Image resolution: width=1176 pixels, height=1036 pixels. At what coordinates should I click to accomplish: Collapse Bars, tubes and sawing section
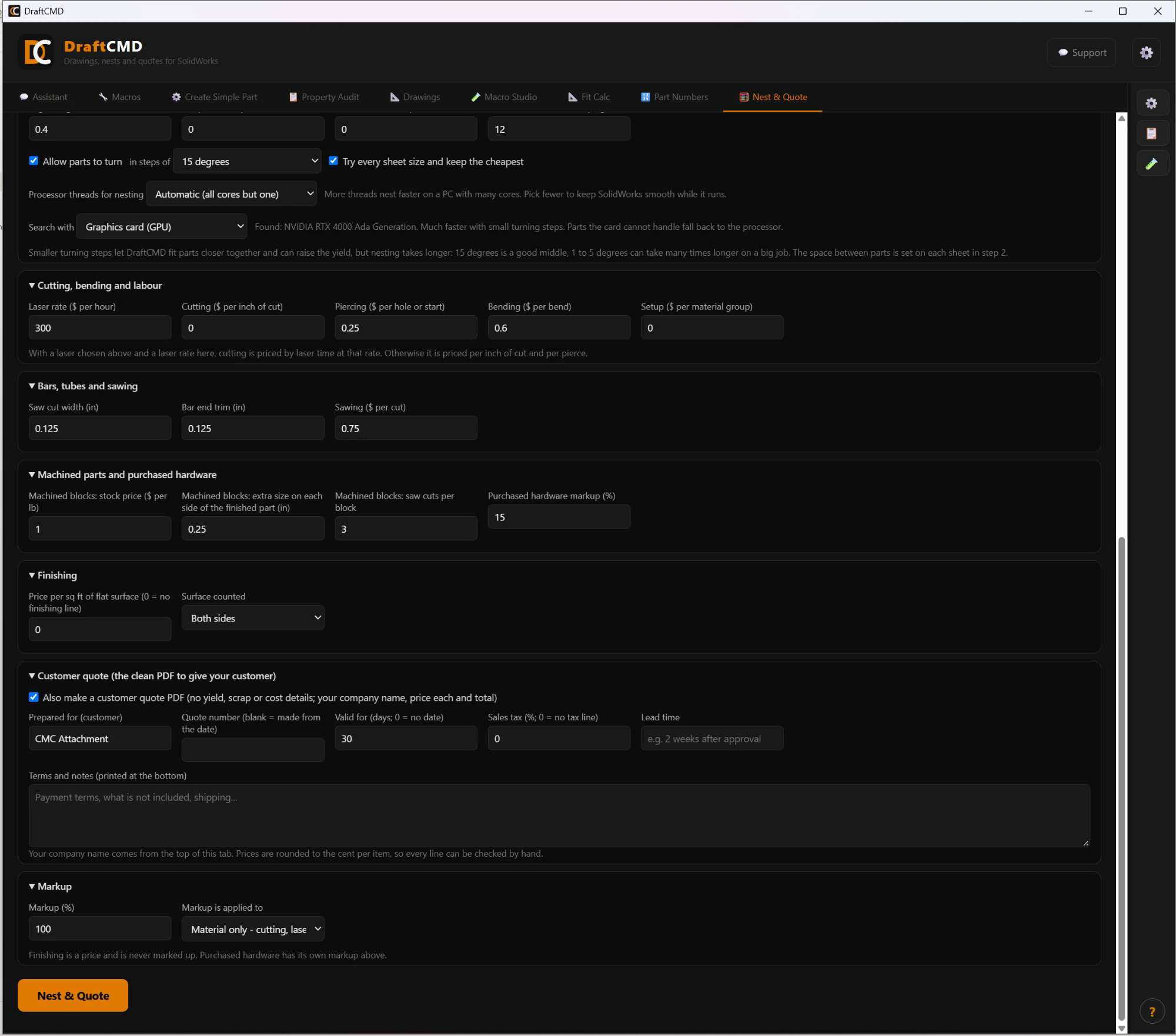pos(83,386)
